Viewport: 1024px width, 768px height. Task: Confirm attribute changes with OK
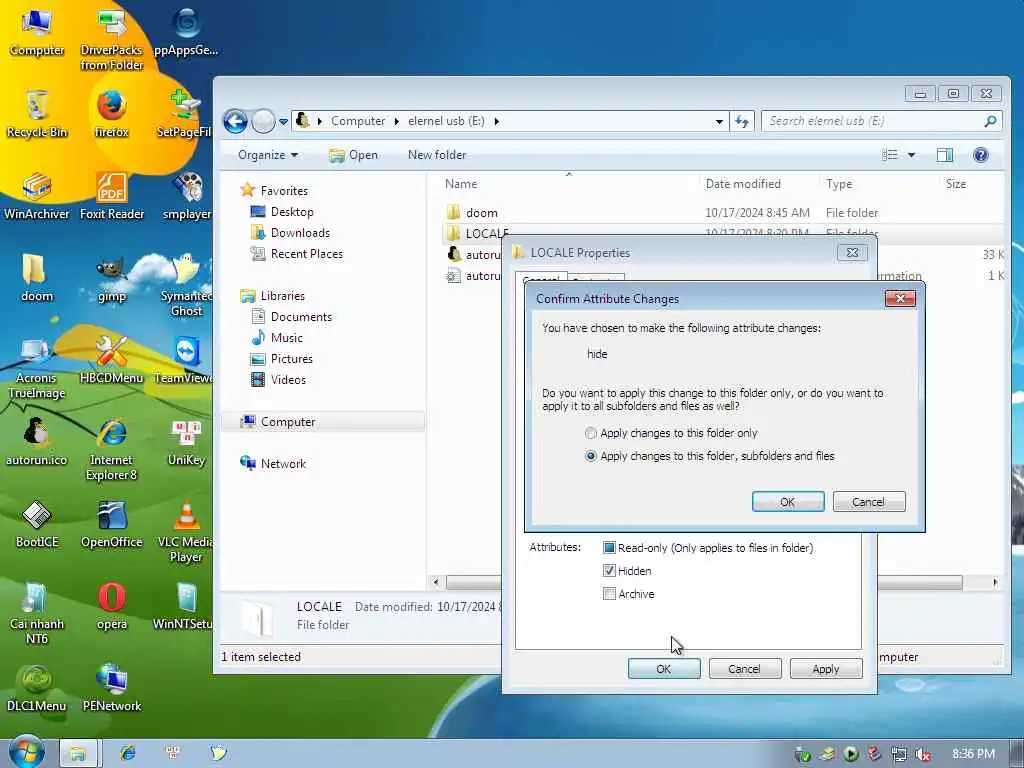tap(788, 502)
